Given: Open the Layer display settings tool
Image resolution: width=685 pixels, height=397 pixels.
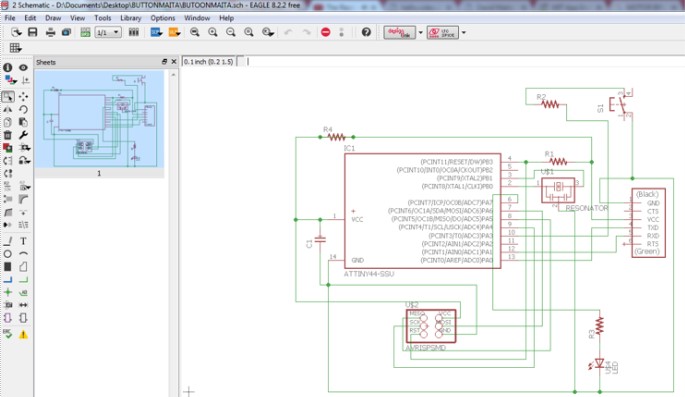Looking at the screenshot, I should (9, 80).
